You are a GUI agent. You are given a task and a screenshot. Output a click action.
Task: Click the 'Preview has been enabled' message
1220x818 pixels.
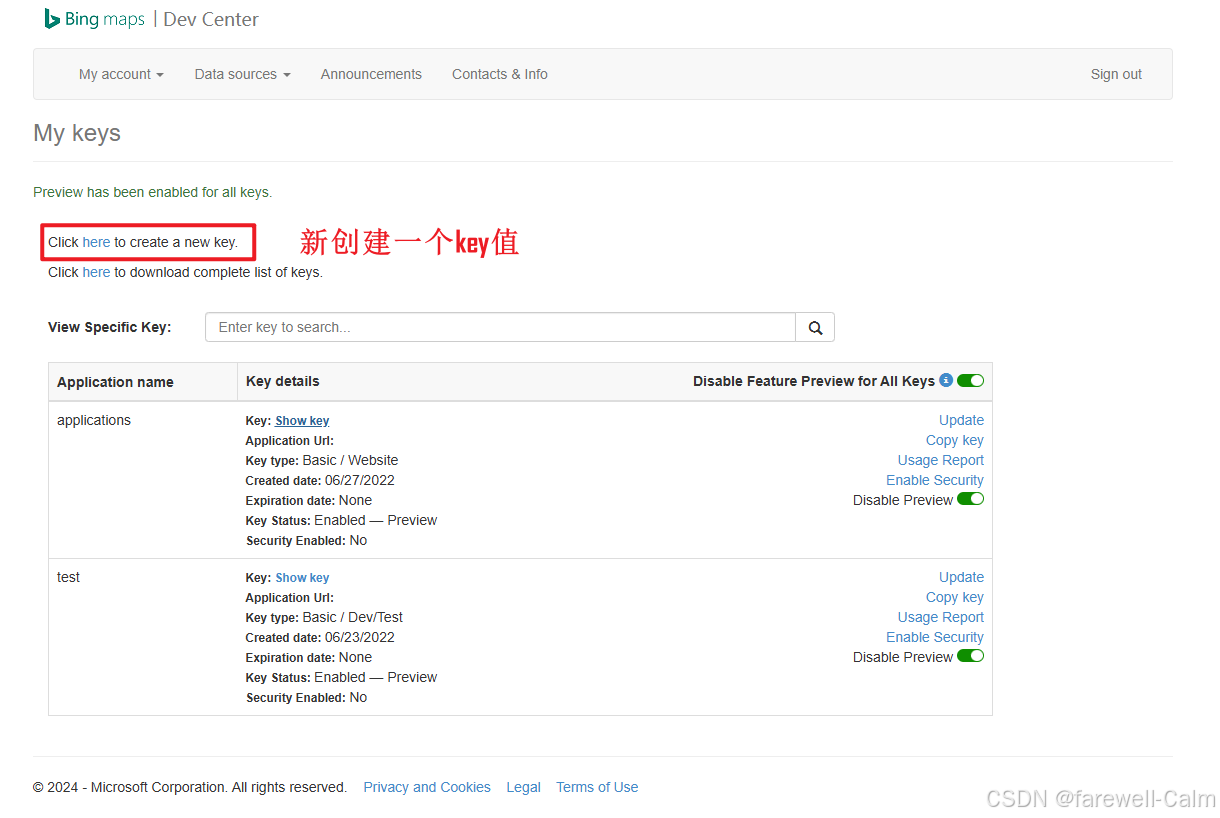pyautogui.click(x=153, y=192)
